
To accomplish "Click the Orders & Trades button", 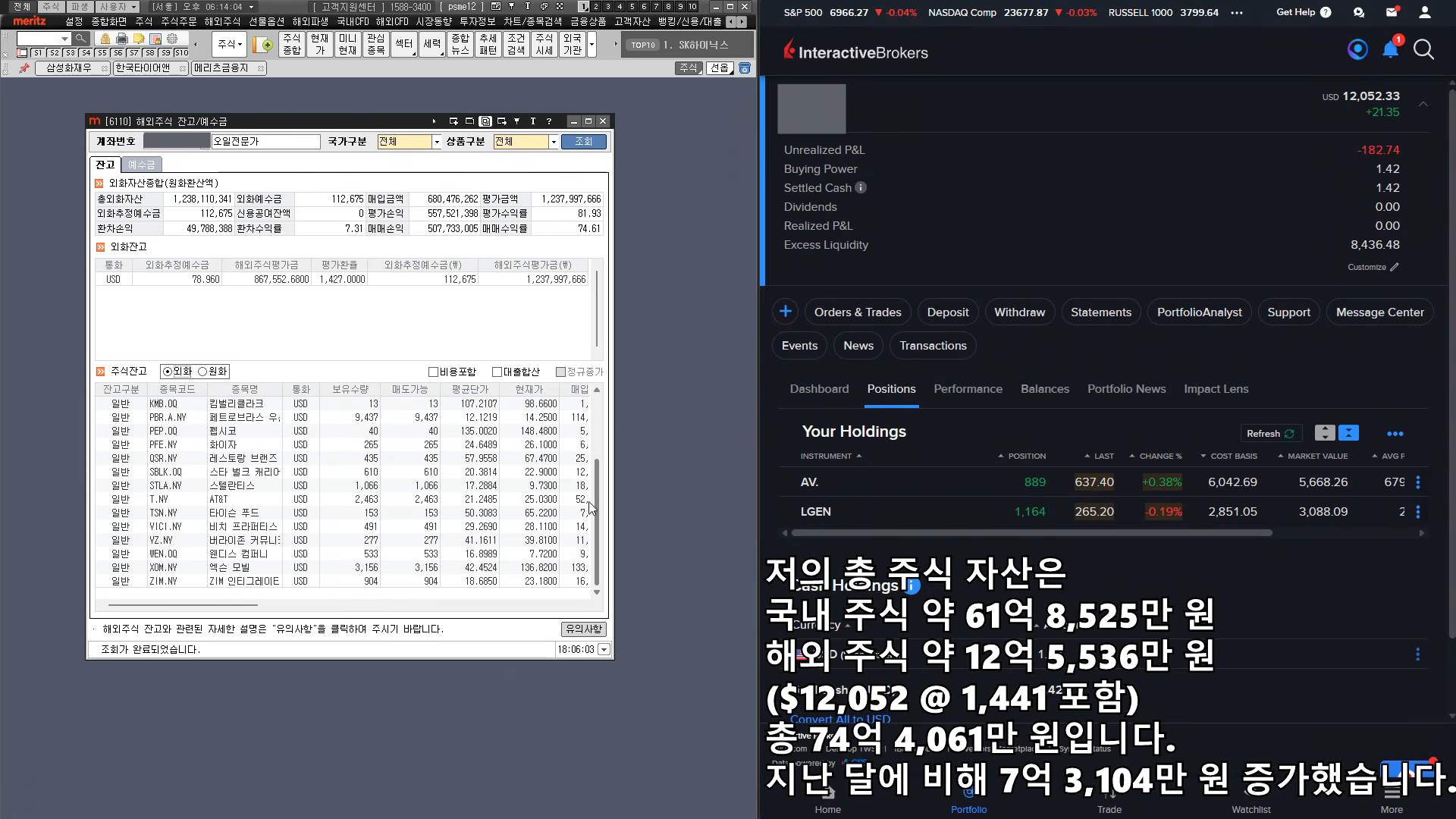I will [858, 312].
